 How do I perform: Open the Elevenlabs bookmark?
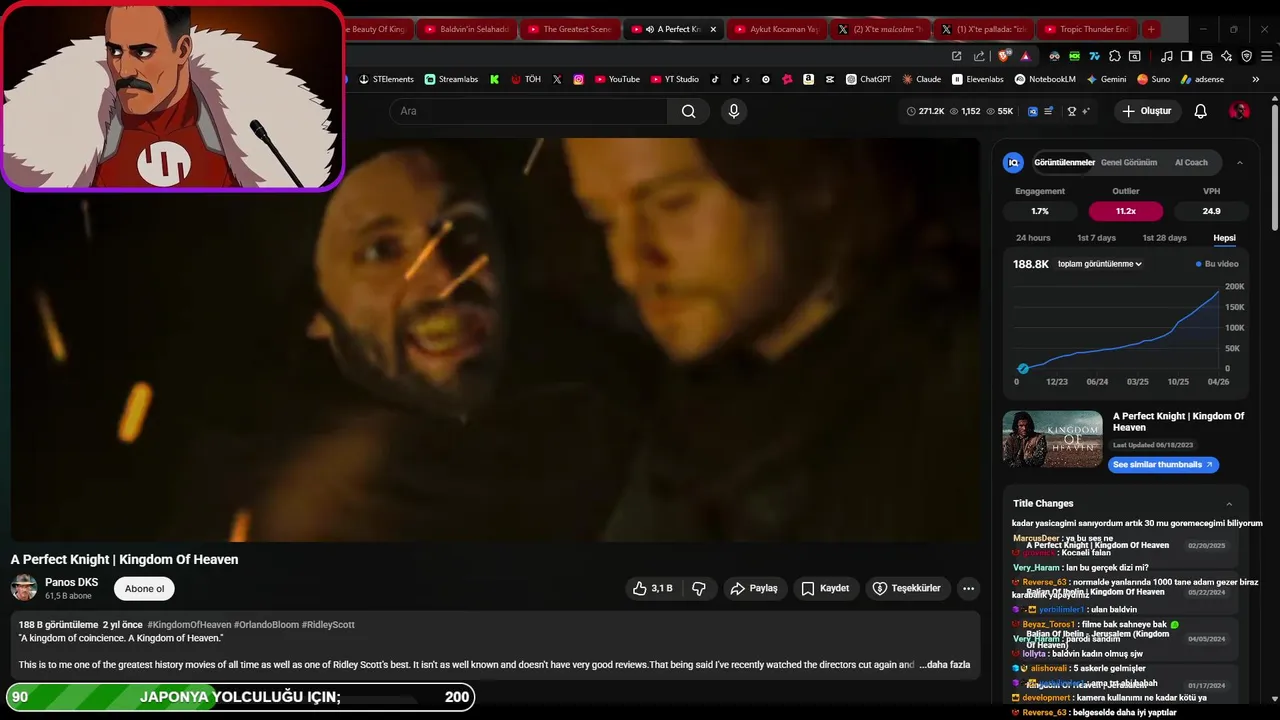[977, 79]
